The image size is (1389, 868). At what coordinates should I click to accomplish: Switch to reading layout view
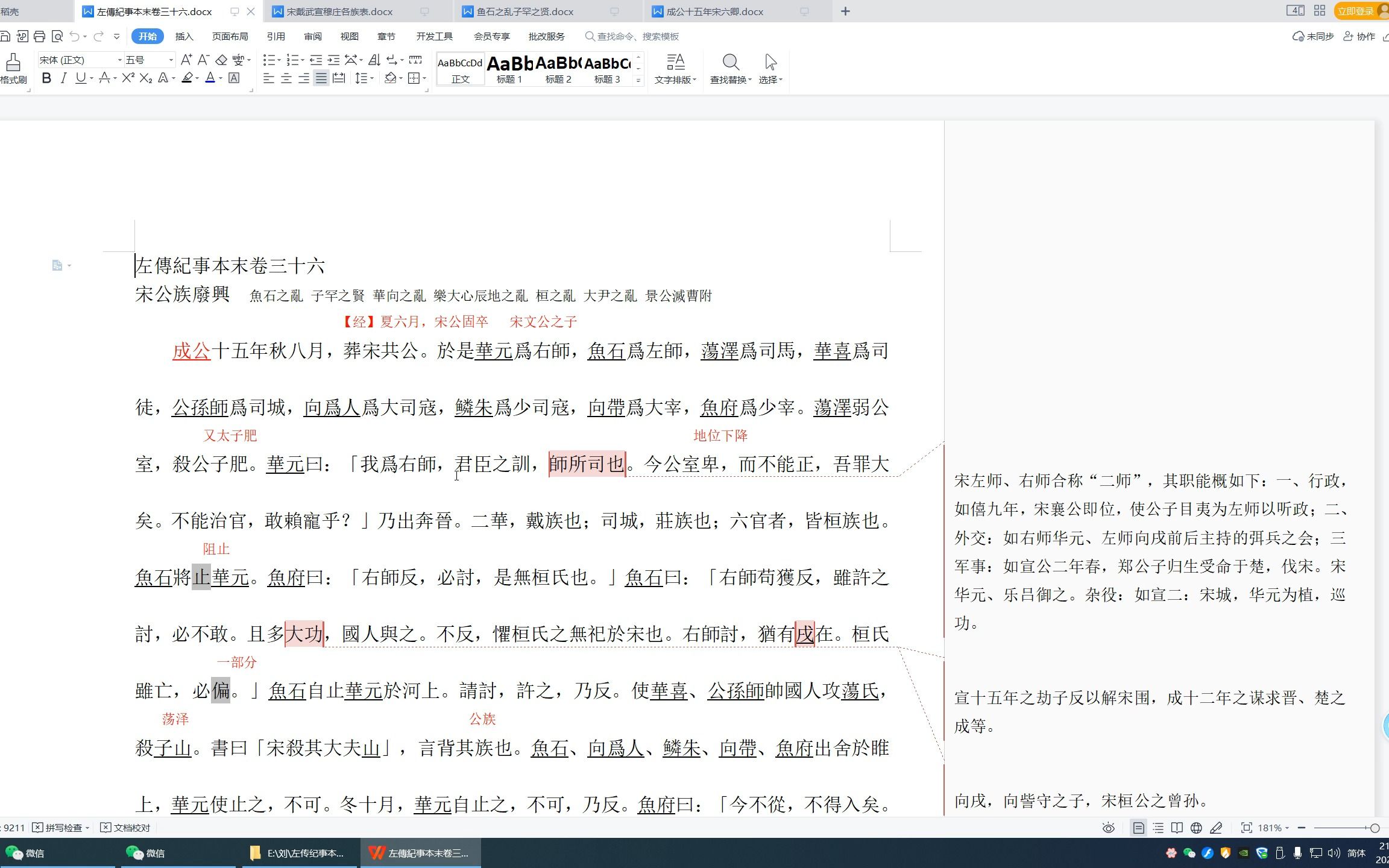[1177, 828]
